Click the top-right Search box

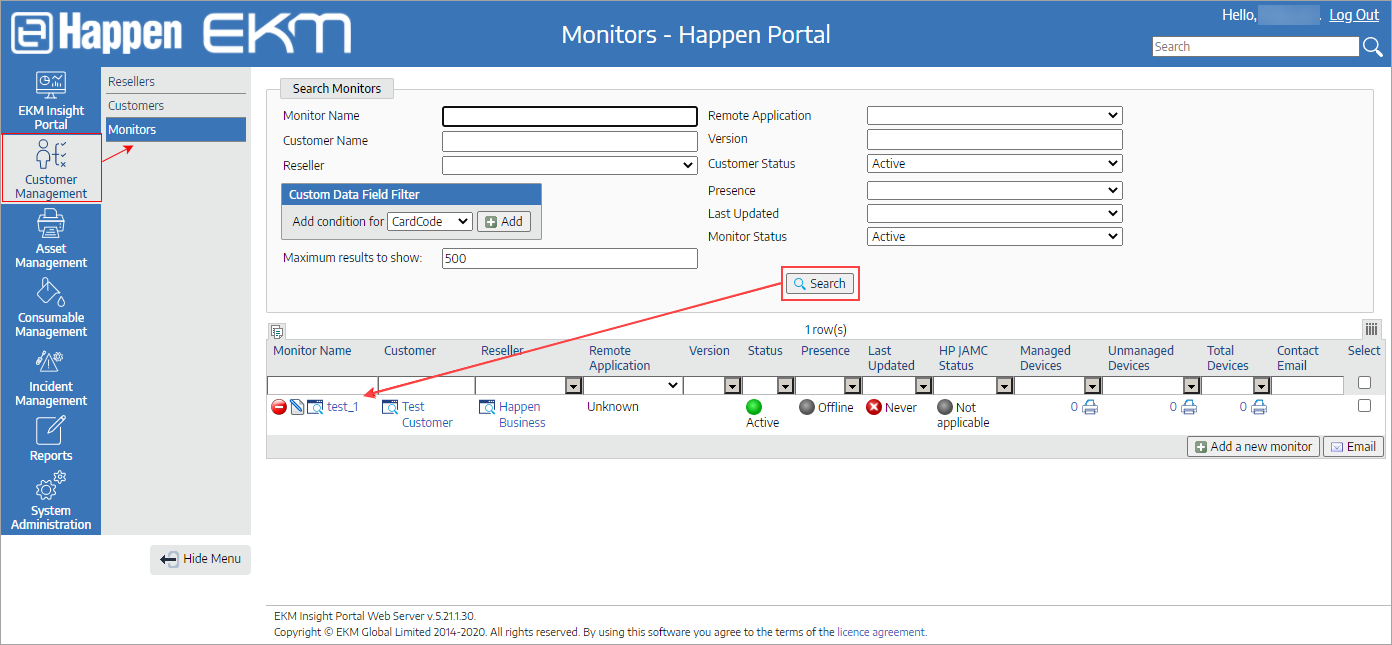[1256, 46]
